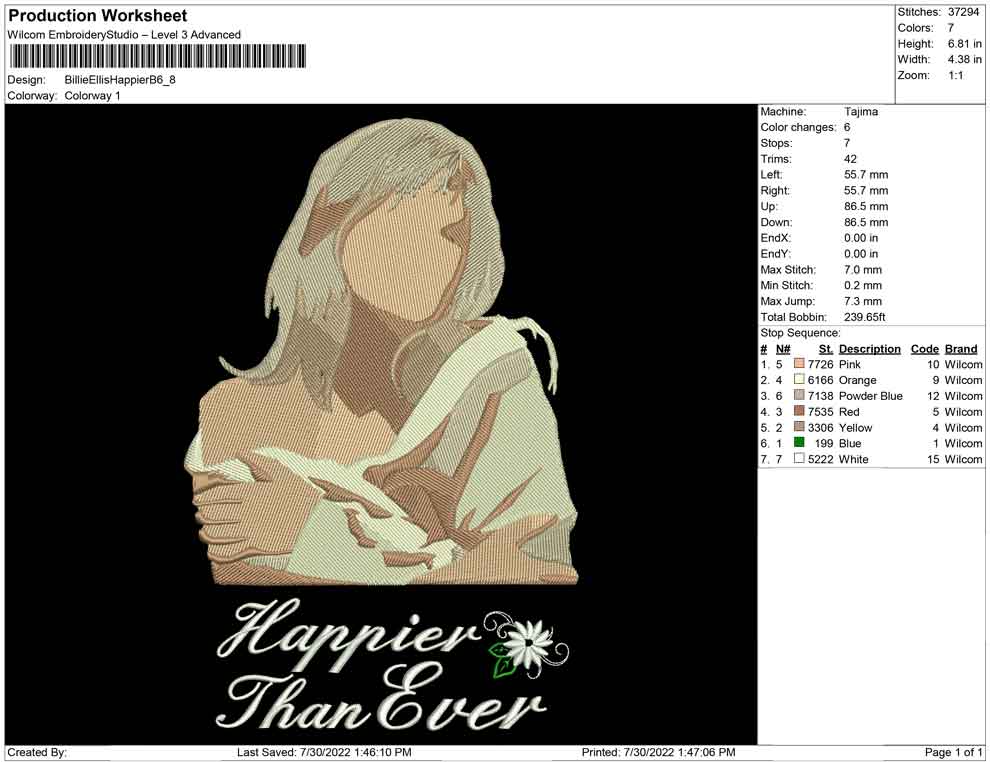
Task: Click the 'Stop Sequence:' label
Action: coord(801,333)
